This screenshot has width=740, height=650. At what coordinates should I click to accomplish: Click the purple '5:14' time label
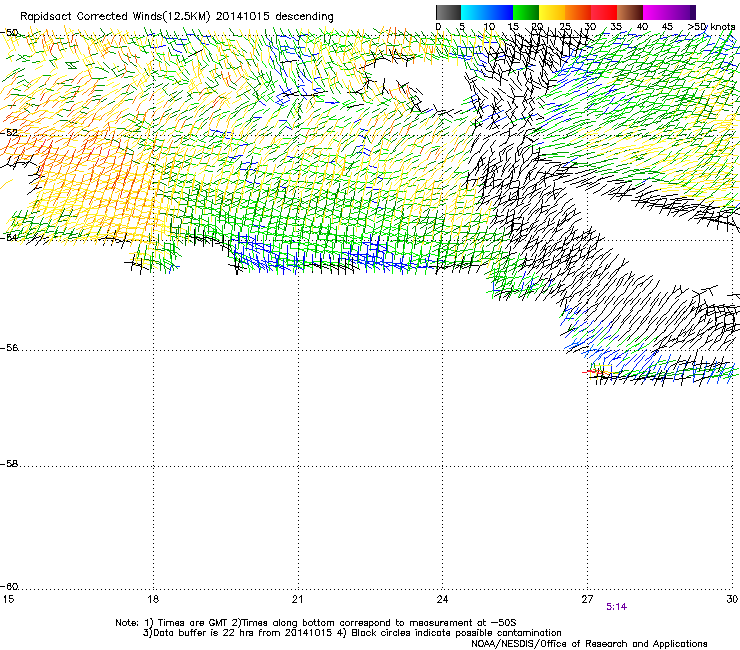616,607
